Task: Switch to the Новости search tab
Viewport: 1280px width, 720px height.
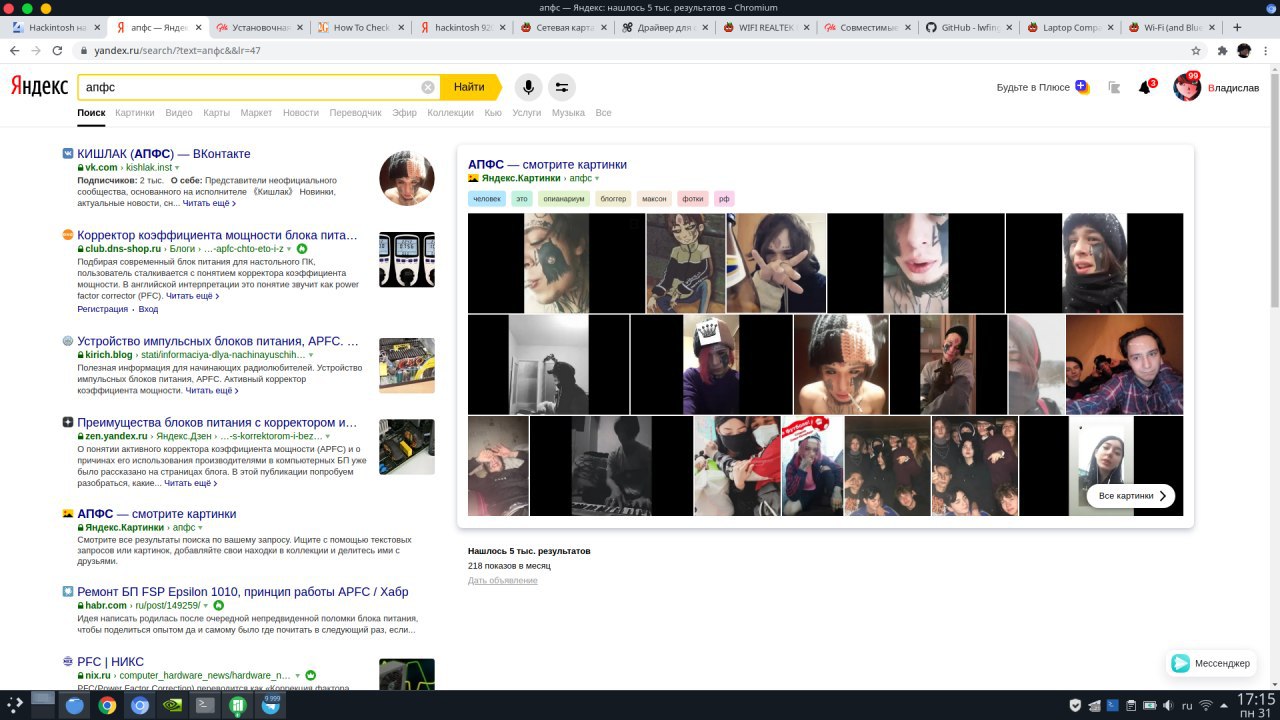Action: [301, 113]
